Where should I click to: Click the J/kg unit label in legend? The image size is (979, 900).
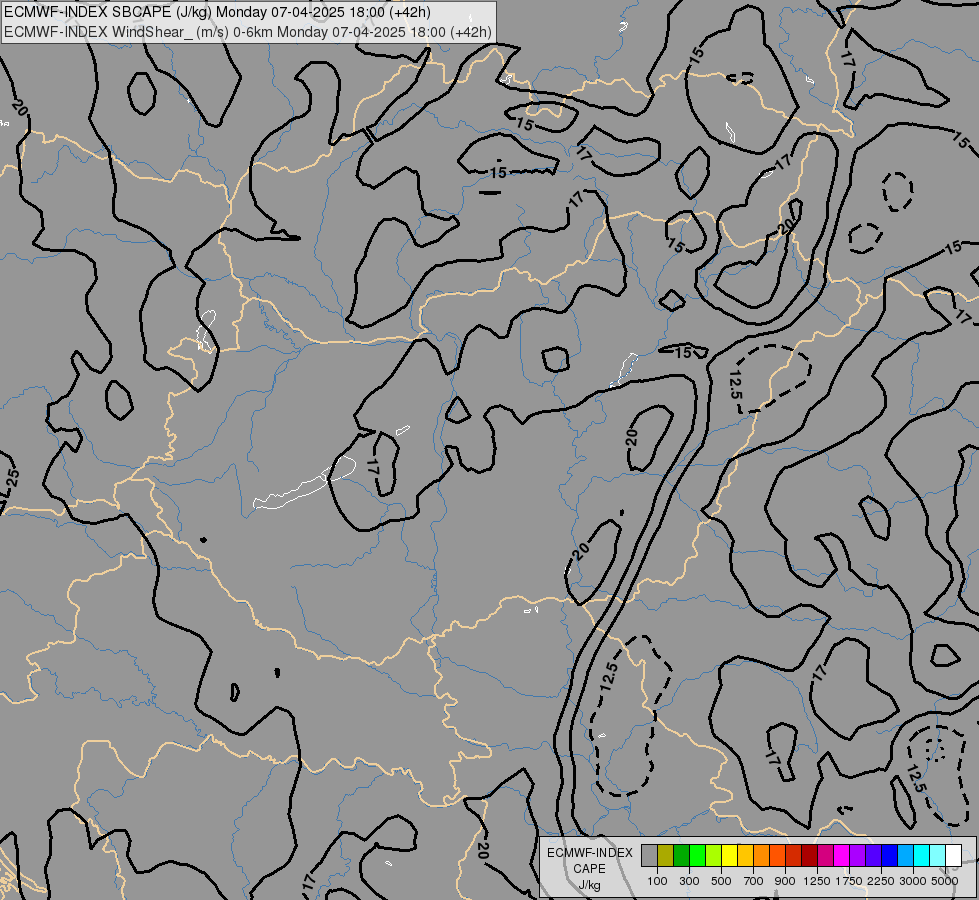pyautogui.click(x=589, y=885)
